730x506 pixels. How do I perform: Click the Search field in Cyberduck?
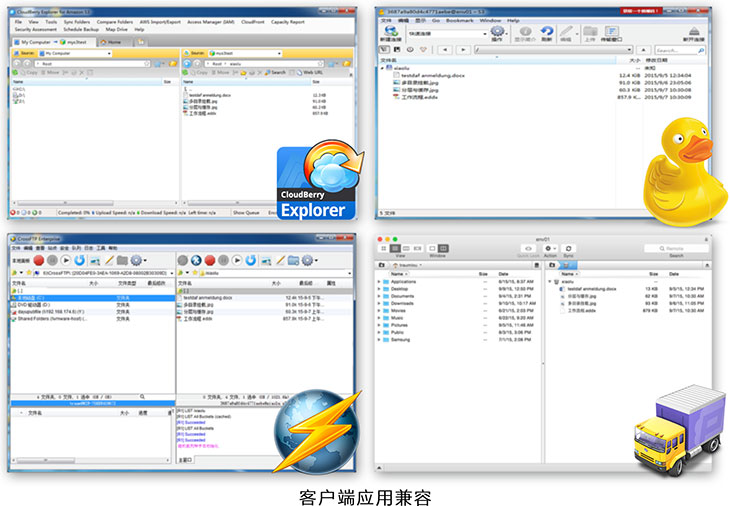tap(680, 50)
